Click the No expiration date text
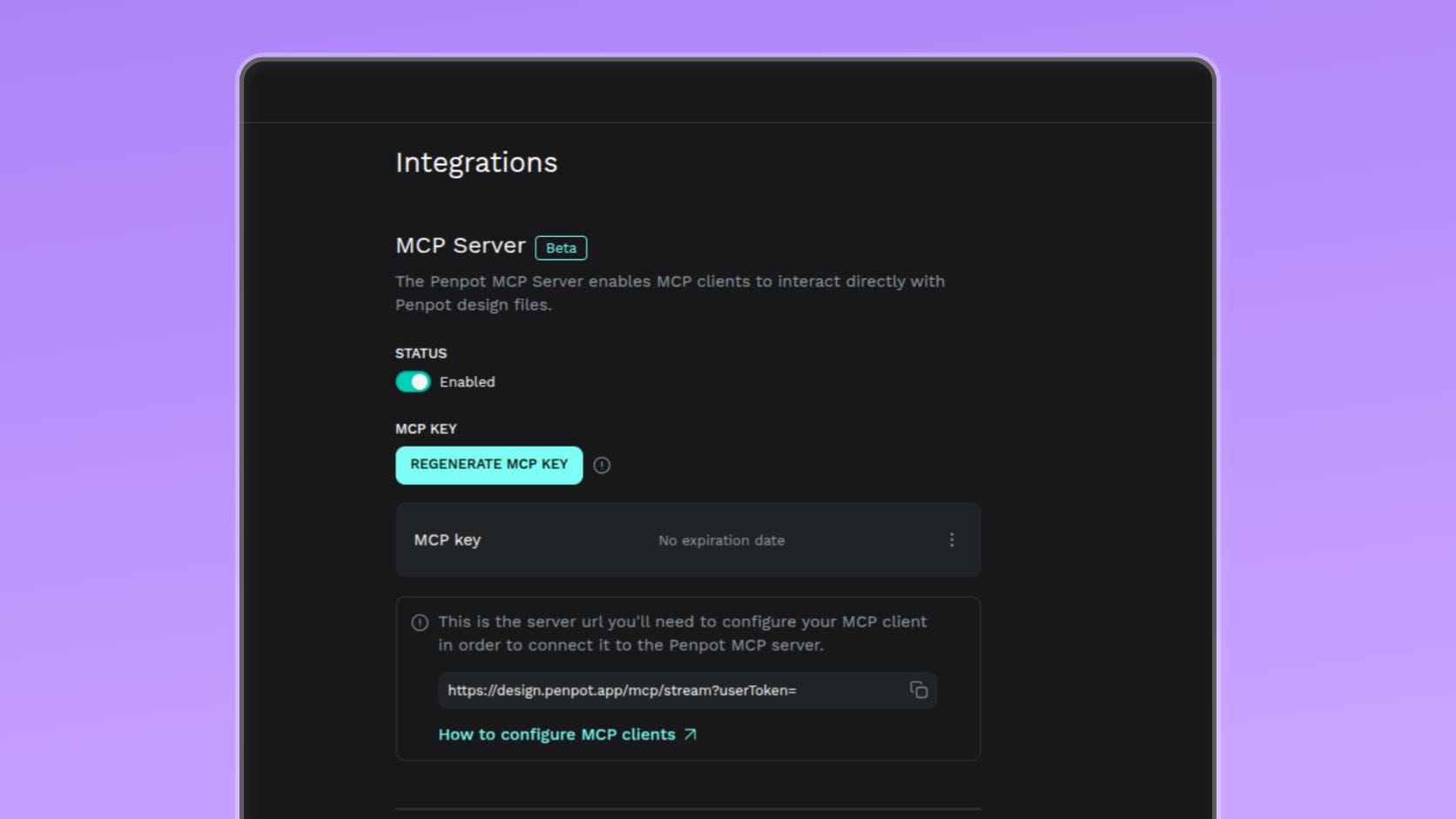The image size is (1456, 819). point(721,540)
